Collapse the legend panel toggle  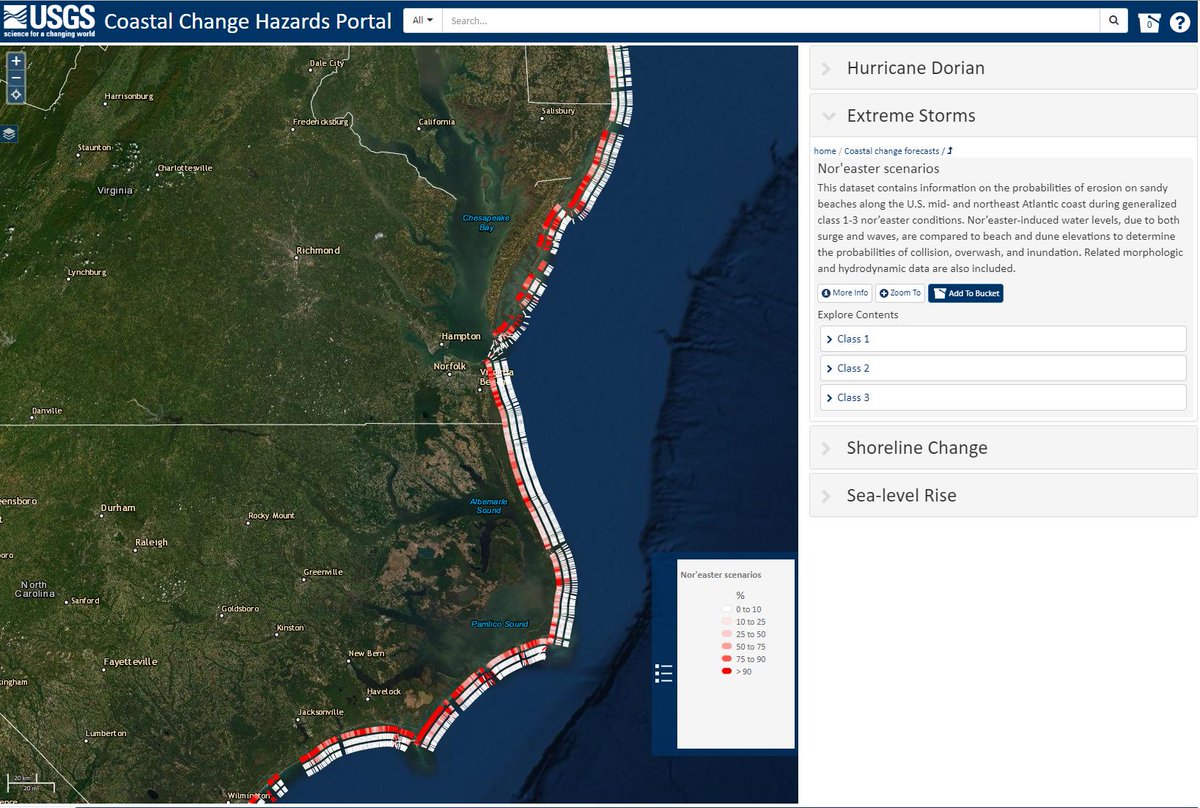(x=663, y=673)
